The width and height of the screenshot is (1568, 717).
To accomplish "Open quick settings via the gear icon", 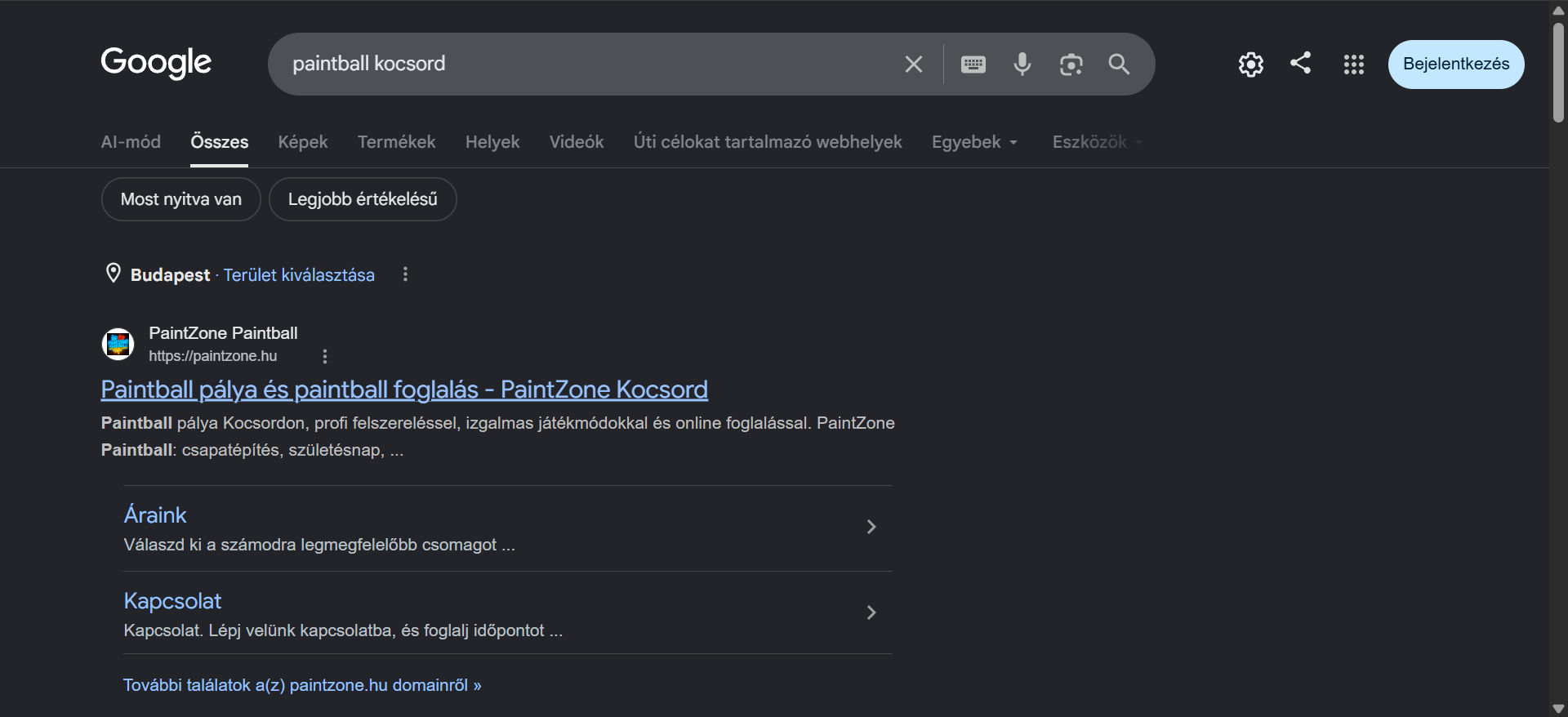I will point(1250,64).
